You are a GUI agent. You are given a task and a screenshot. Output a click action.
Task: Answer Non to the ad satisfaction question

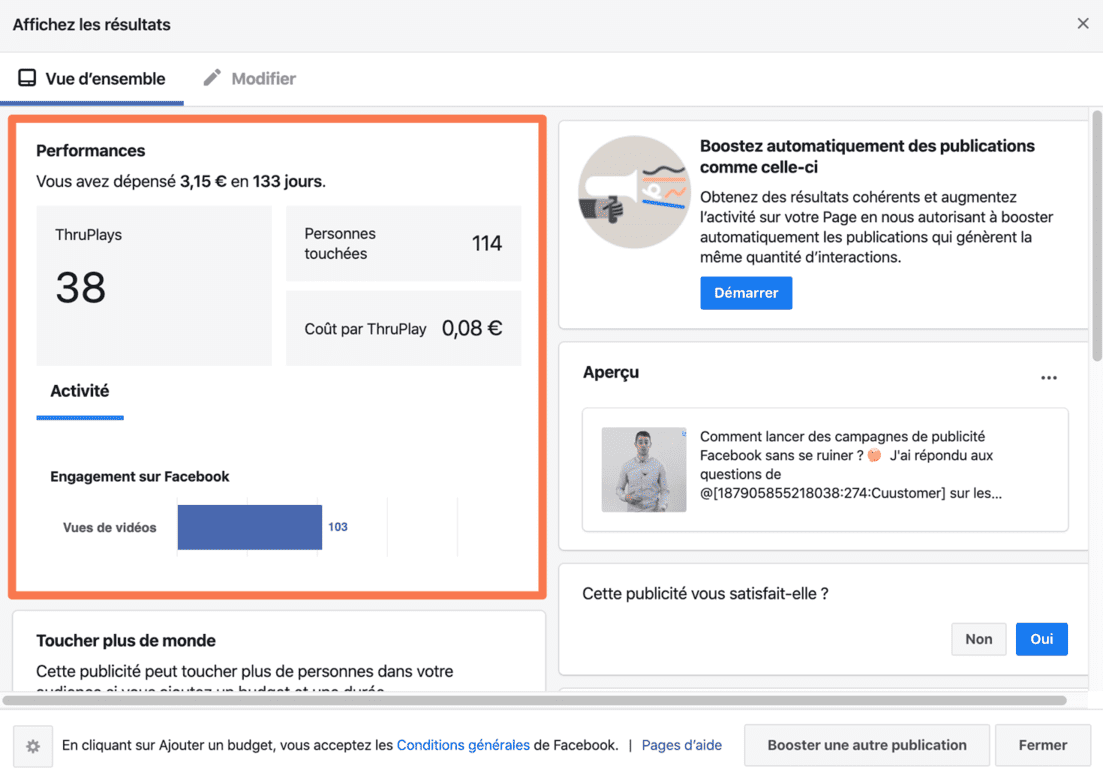(978, 639)
